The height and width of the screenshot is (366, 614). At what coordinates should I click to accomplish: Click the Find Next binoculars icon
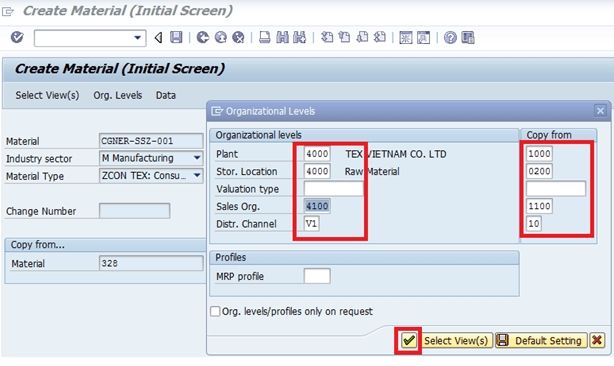300,38
